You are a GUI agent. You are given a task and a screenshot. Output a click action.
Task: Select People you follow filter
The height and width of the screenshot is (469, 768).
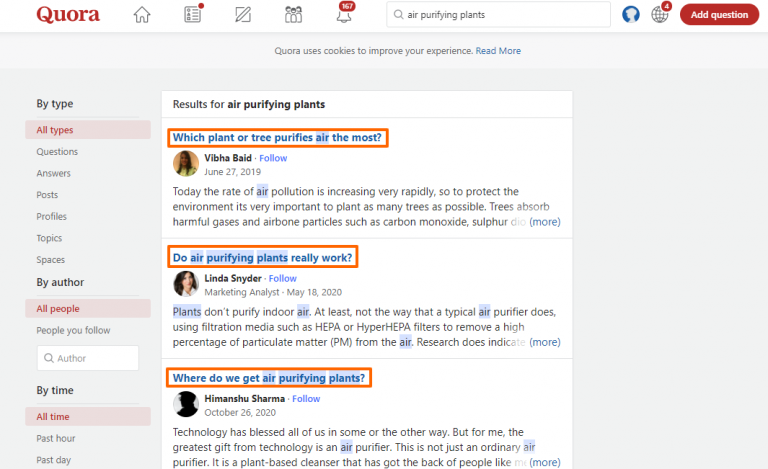[73, 330]
